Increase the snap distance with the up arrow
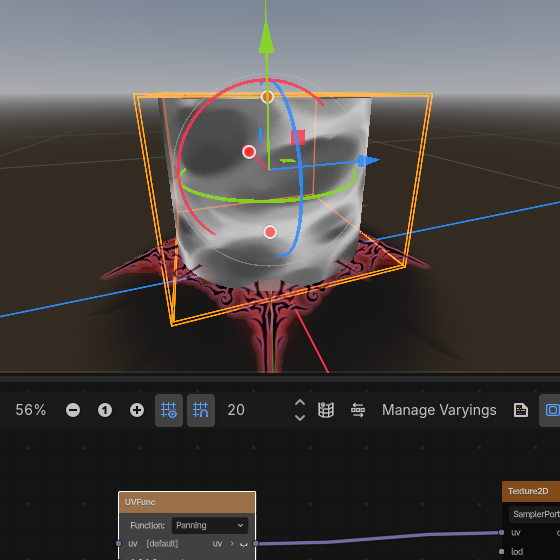This screenshot has height=560, width=560. 300,402
